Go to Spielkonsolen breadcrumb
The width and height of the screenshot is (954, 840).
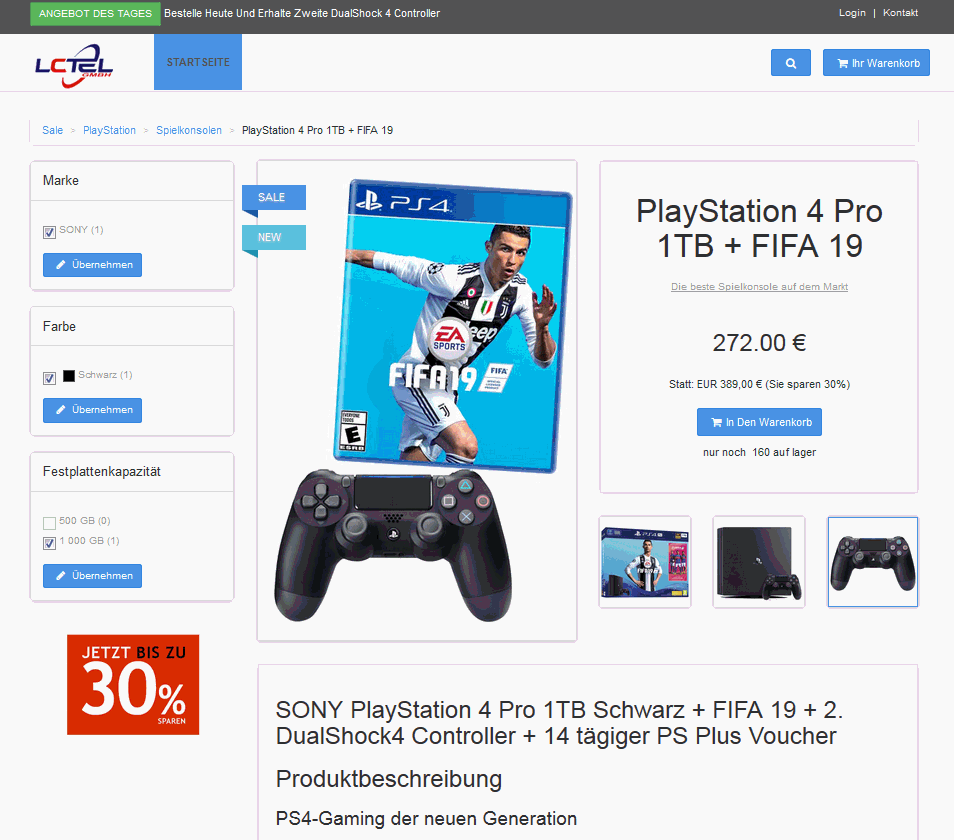pyautogui.click(x=189, y=130)
